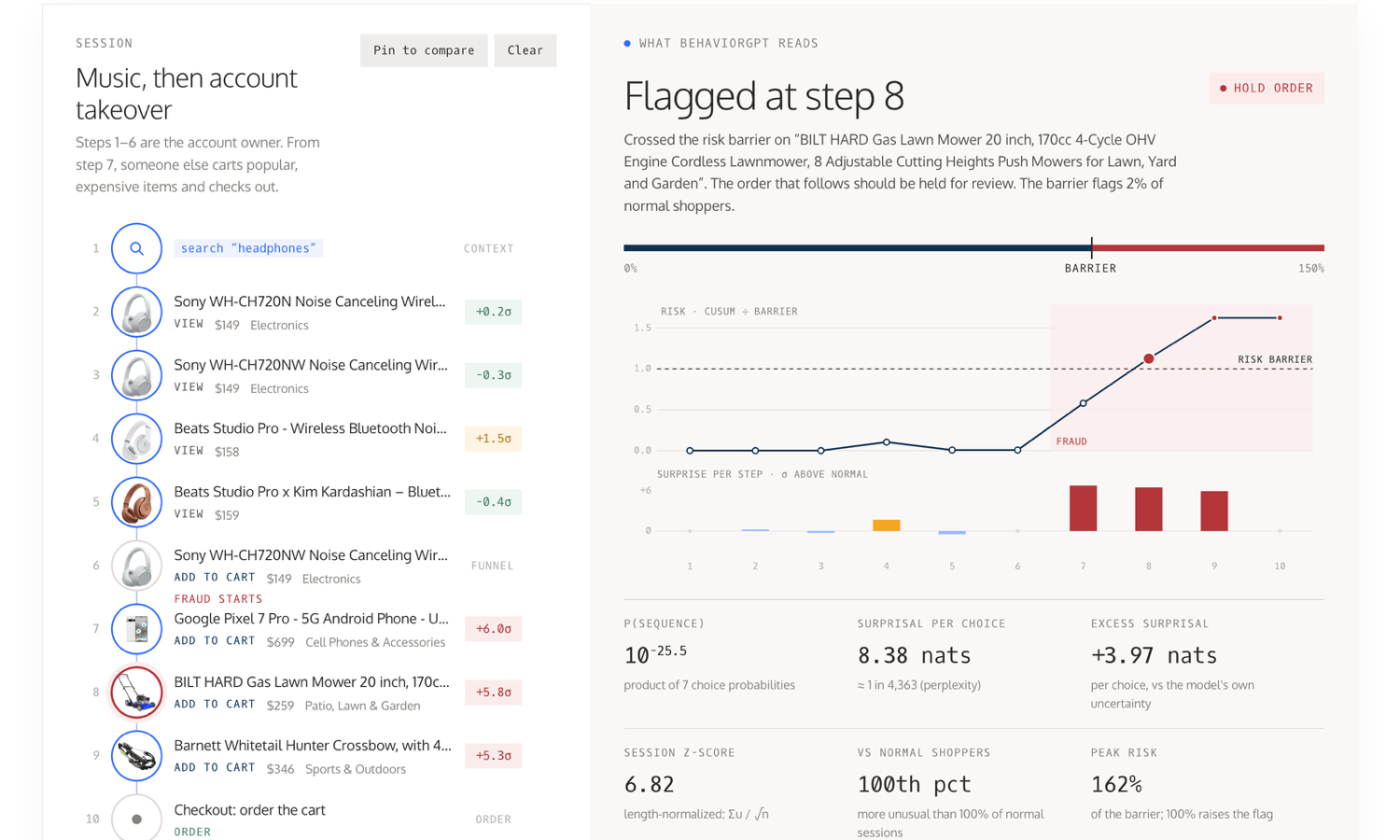Click the large red step 8 chart point
This screenshot has height=840, width=1400.
click(x=1149, y=358)
